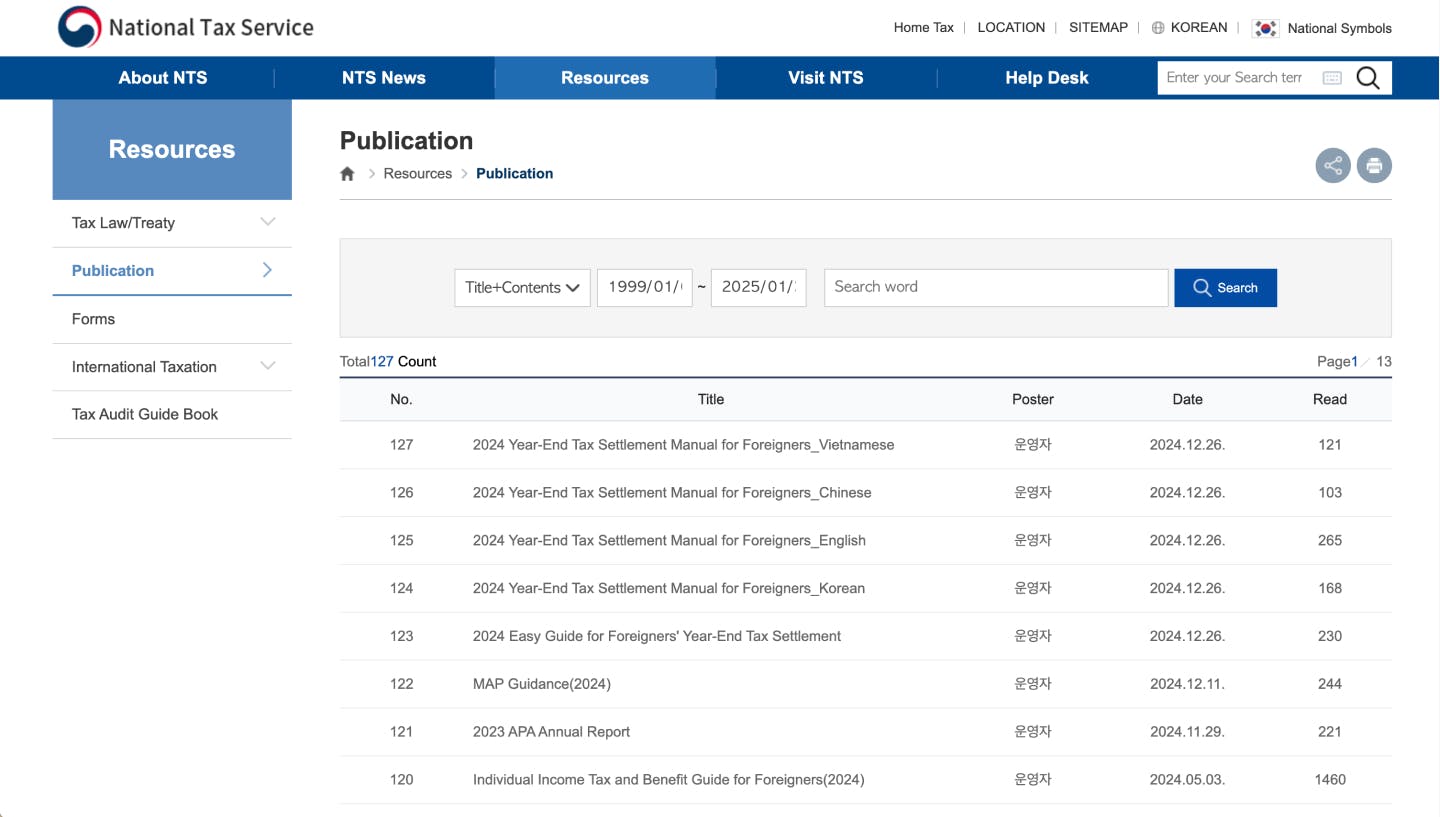Select Forms in the sidebar
This screenshot has width=1440, height=817.
pos(93,319)
